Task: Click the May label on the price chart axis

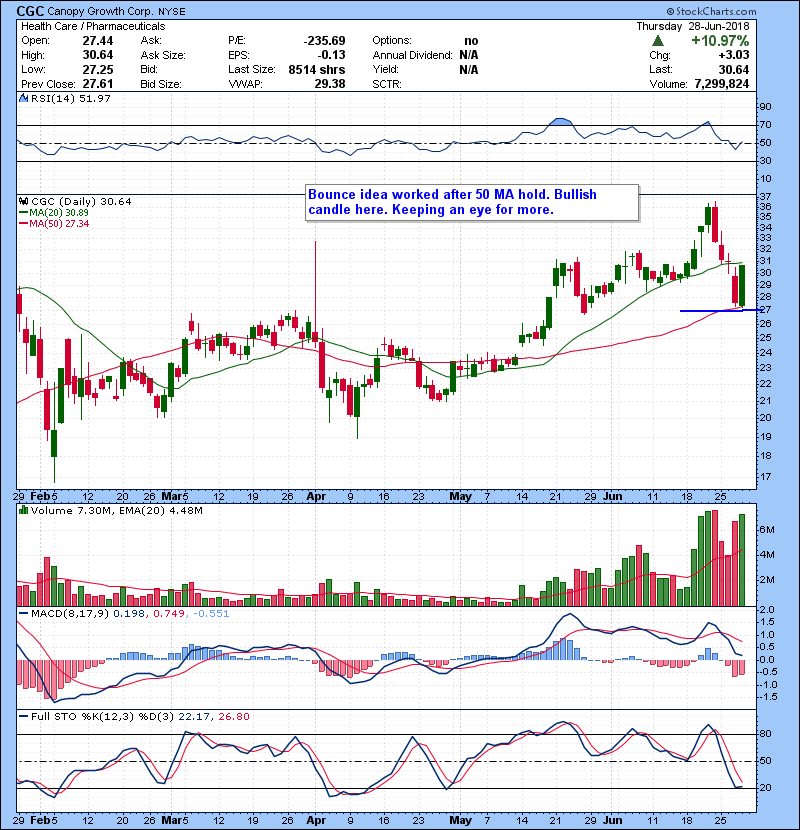Action: [461, 497]
